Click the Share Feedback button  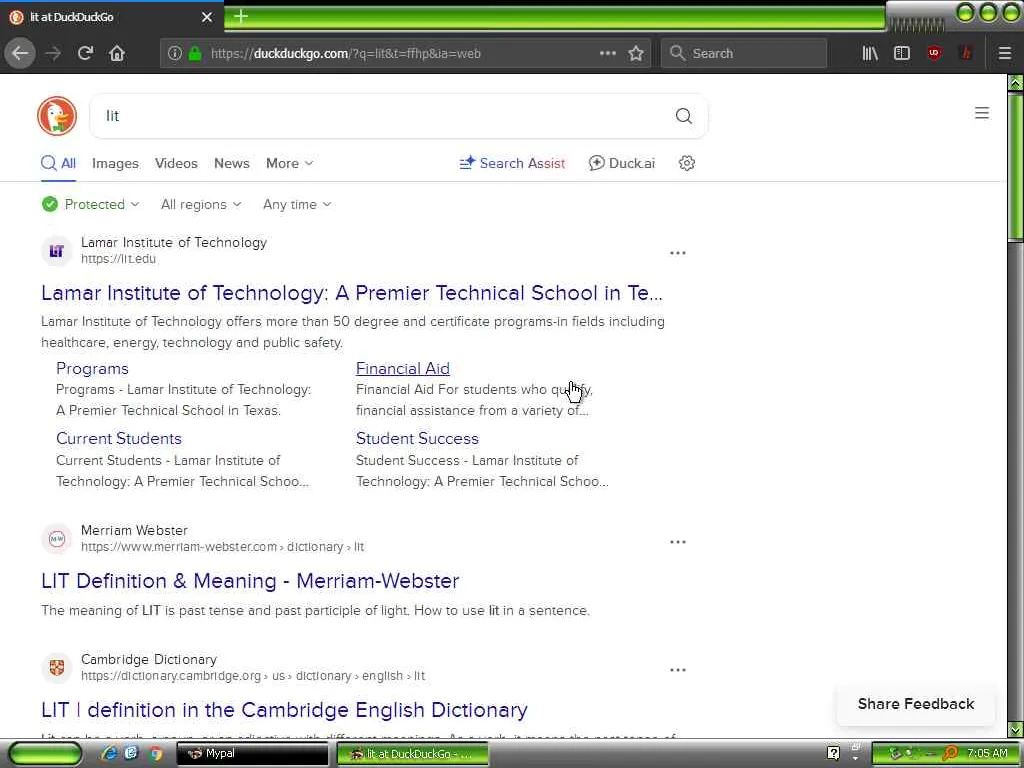coord(916,704)
